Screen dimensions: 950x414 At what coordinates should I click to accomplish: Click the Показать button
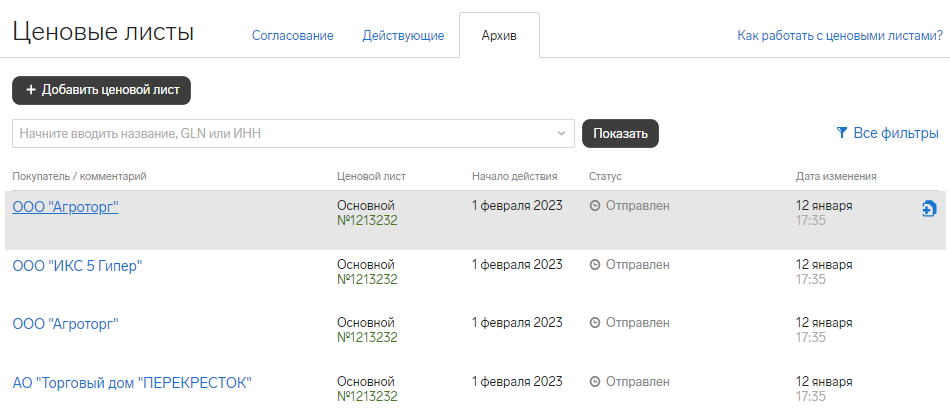(620, 133)
